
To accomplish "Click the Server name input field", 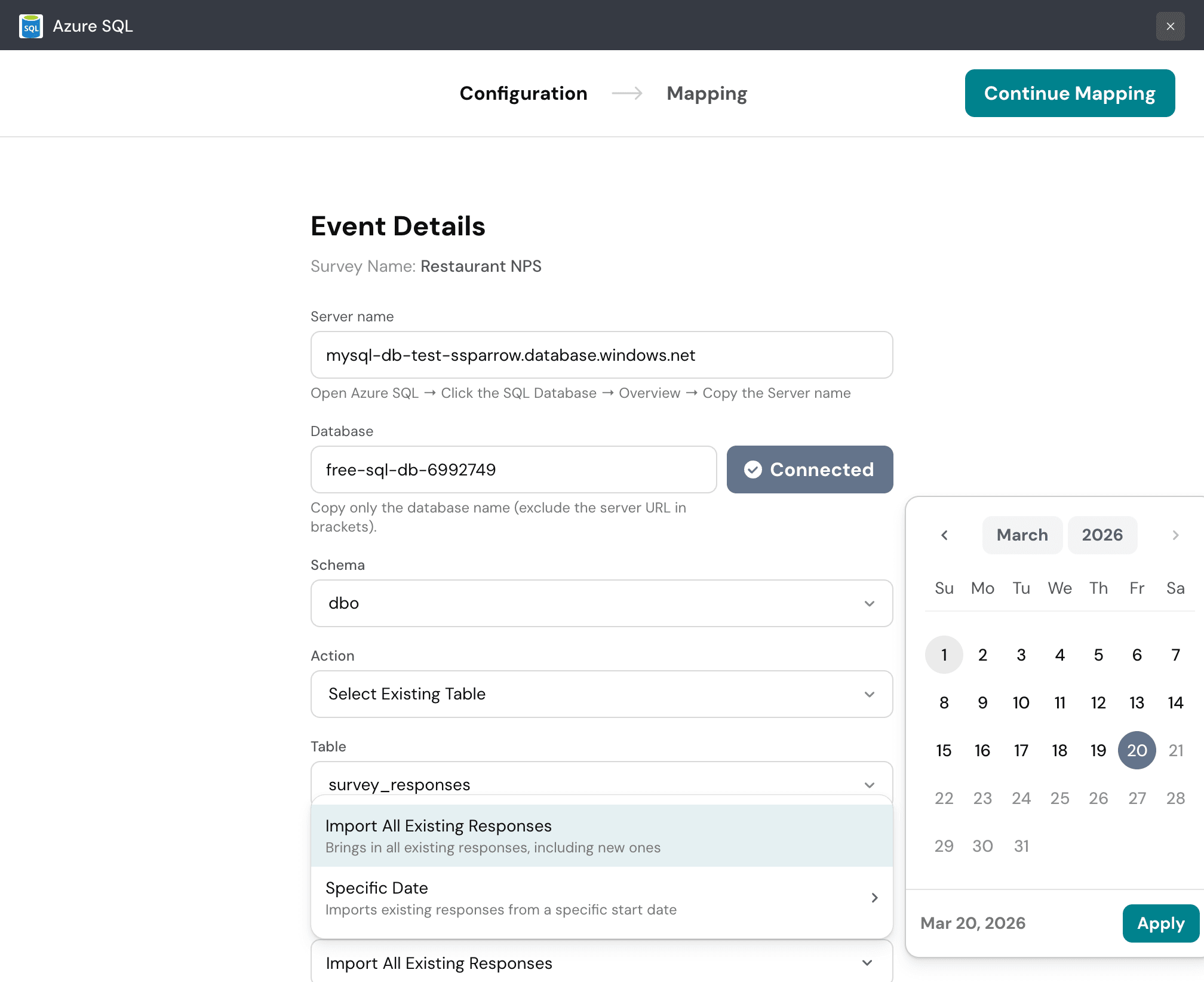I will pyautogui.click(x=601, y=355).
